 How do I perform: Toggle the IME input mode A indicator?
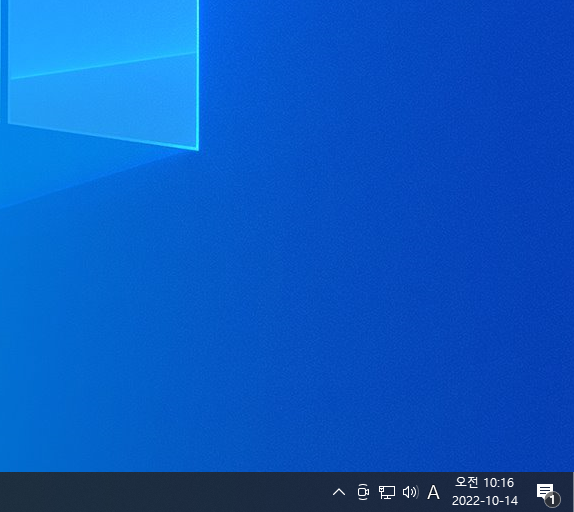pos(433,492)
